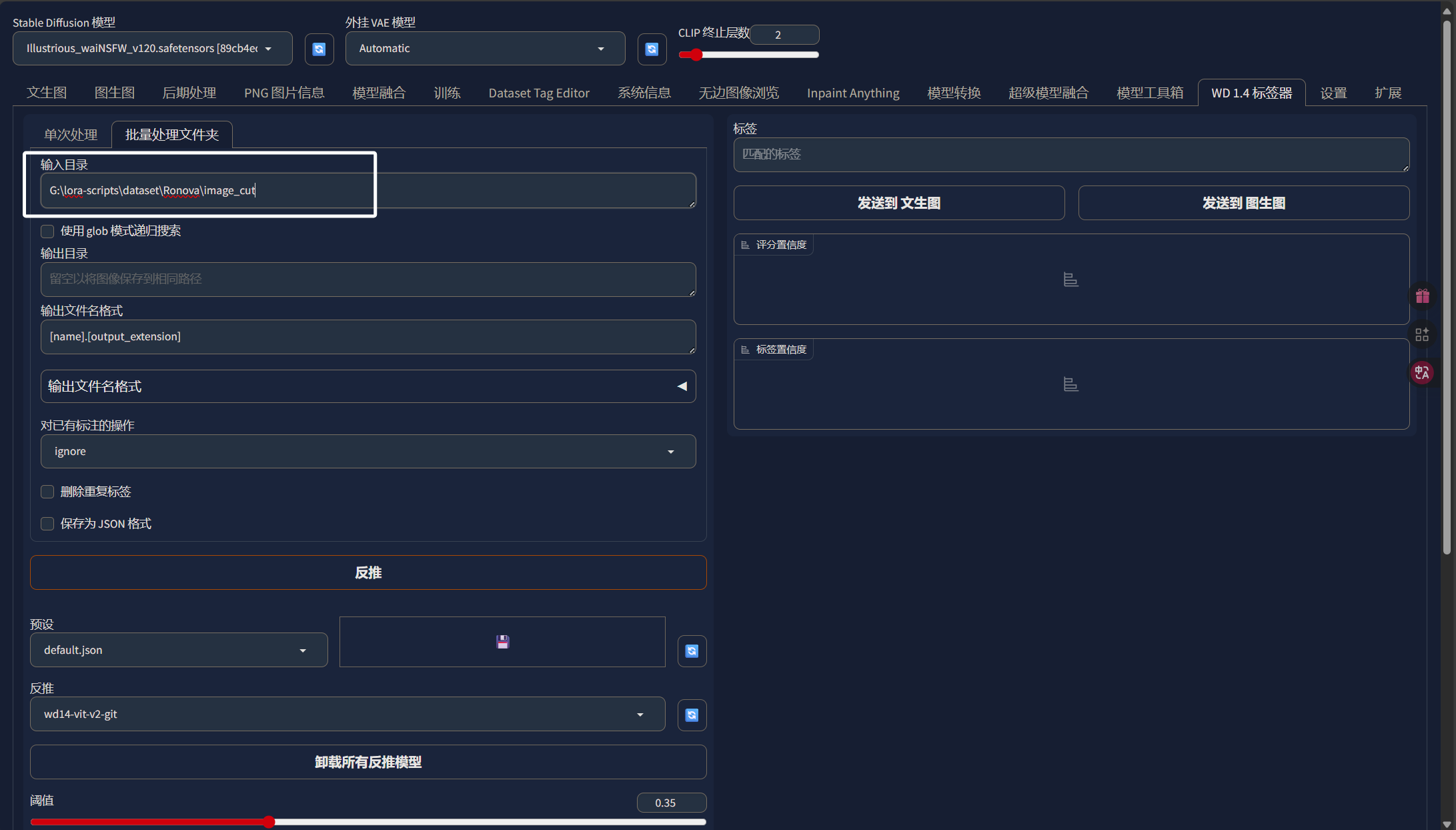Enable glob pattern recursive search checkbox

click(x=47, y=231)
